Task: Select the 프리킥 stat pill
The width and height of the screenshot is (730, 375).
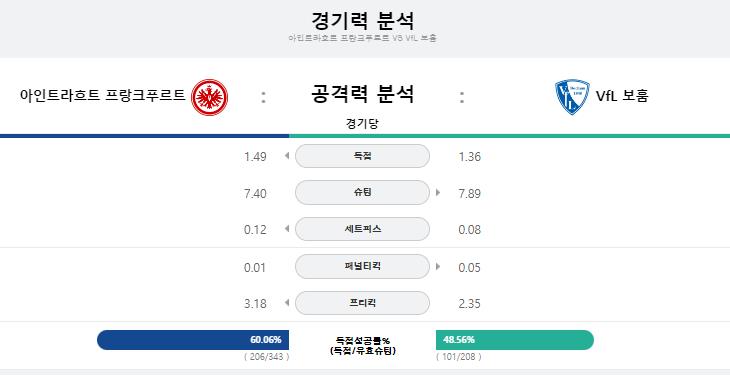Action: (362, 303)
